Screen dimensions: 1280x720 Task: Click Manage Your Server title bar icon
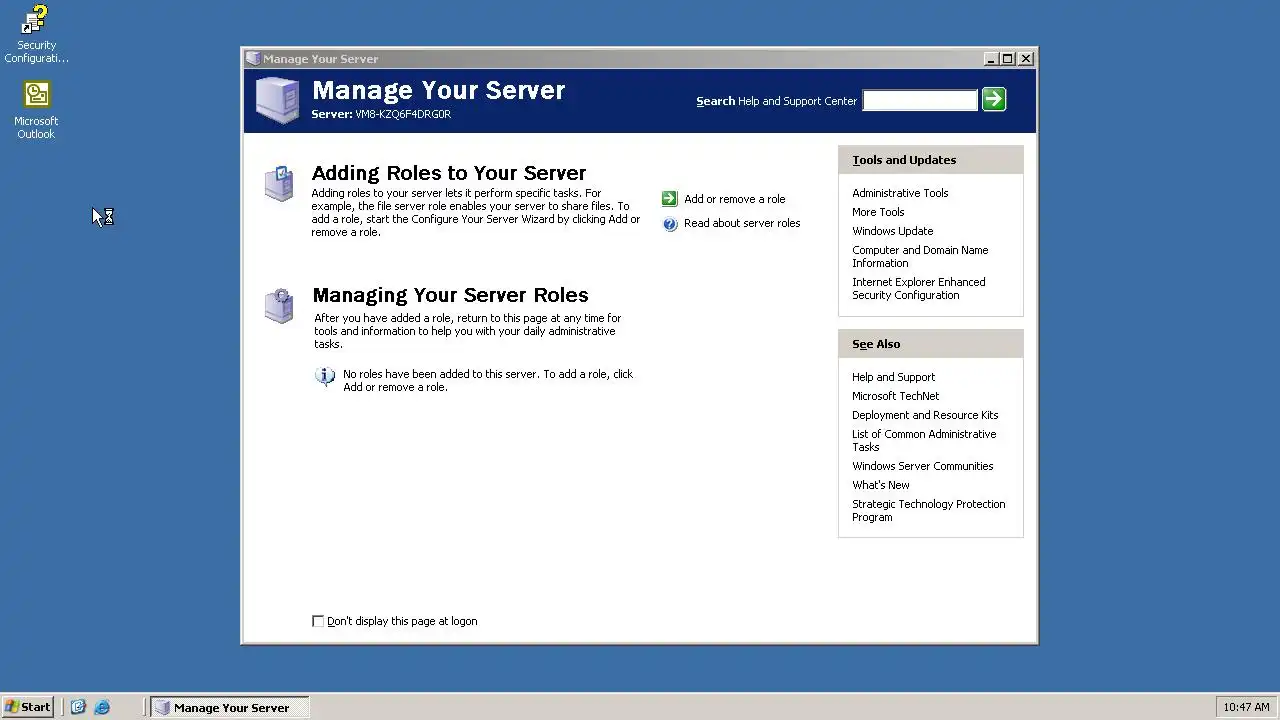click(253, 59)
